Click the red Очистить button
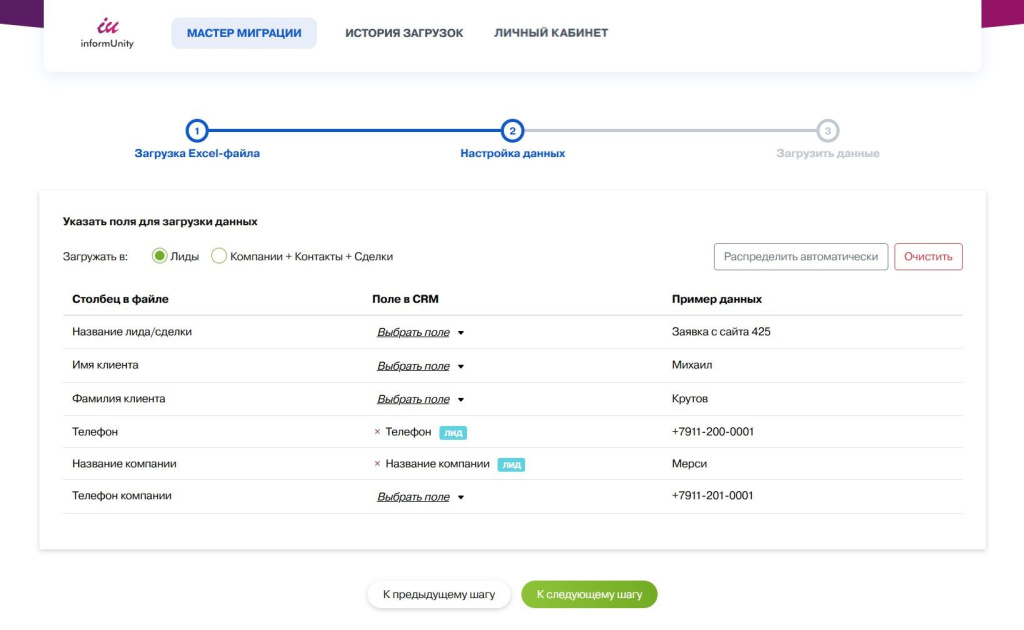1024x630 pixels. click(928, 257)
